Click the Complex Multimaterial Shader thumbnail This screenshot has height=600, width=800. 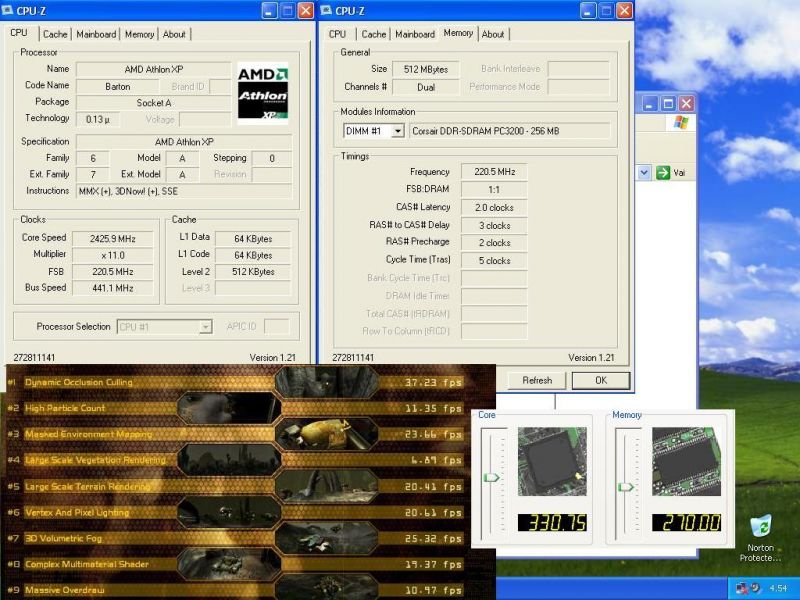click(229, 564)
